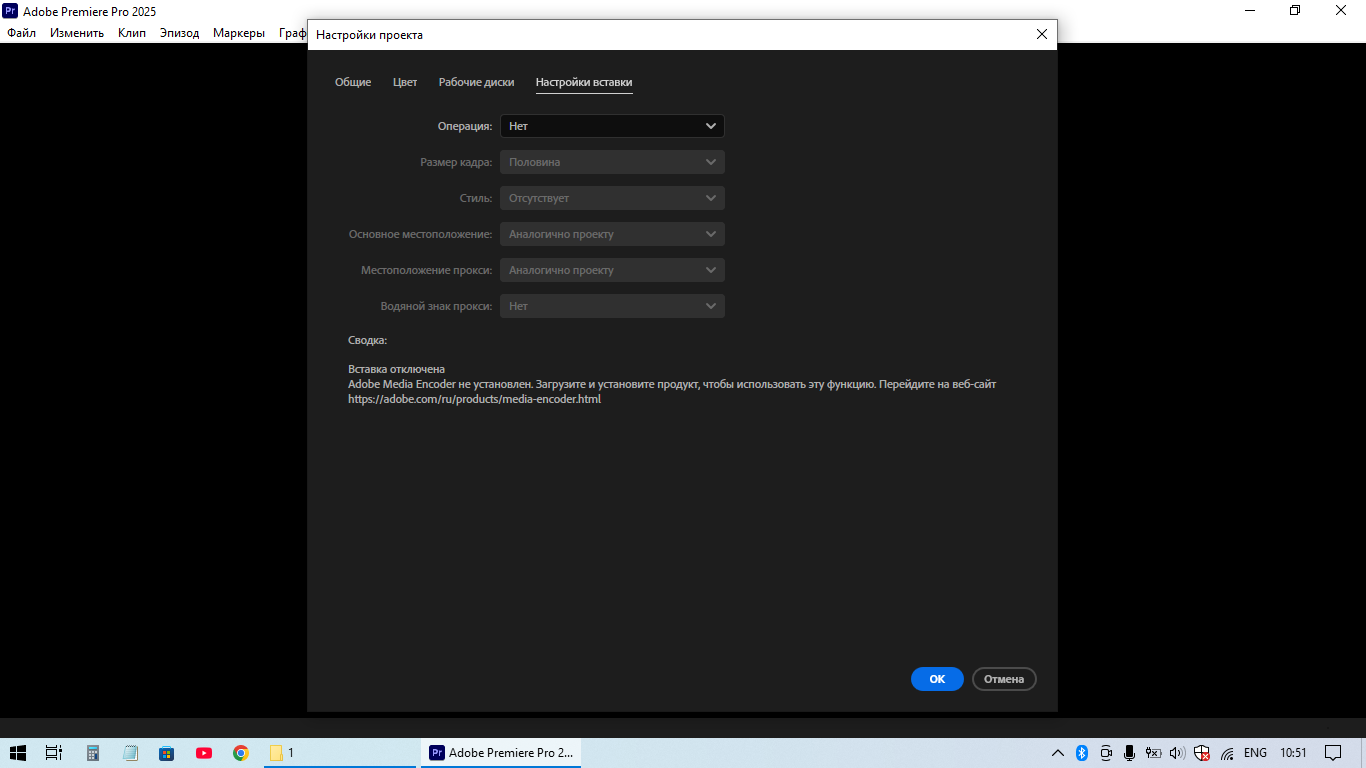Screen dimensions: 1366x768
Task: Launch Calculator from the taskbar
Action: tap(93, 753)
